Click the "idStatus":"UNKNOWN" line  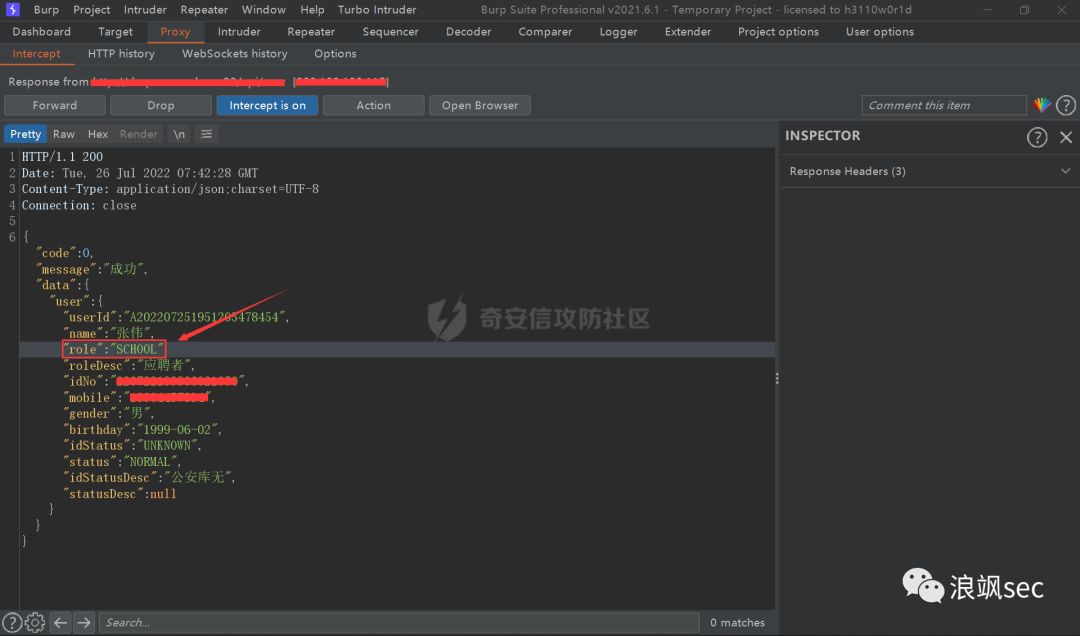pos(132,445)
